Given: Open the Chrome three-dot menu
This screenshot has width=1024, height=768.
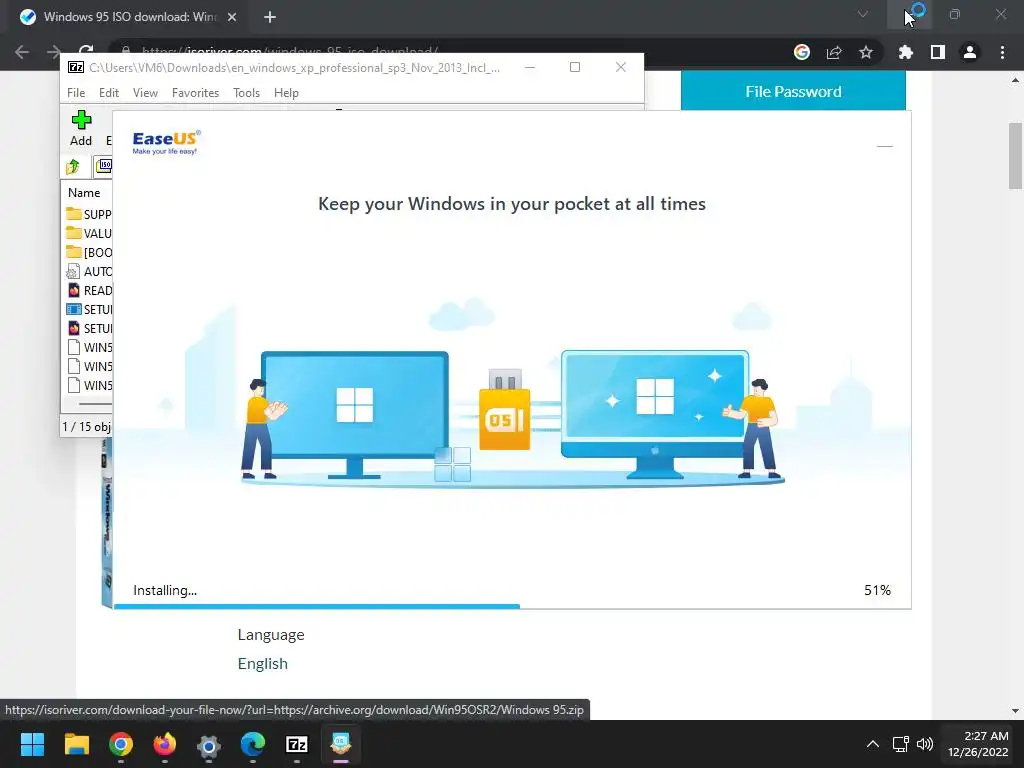Looking at the screenshot, I should [1002, 52].
